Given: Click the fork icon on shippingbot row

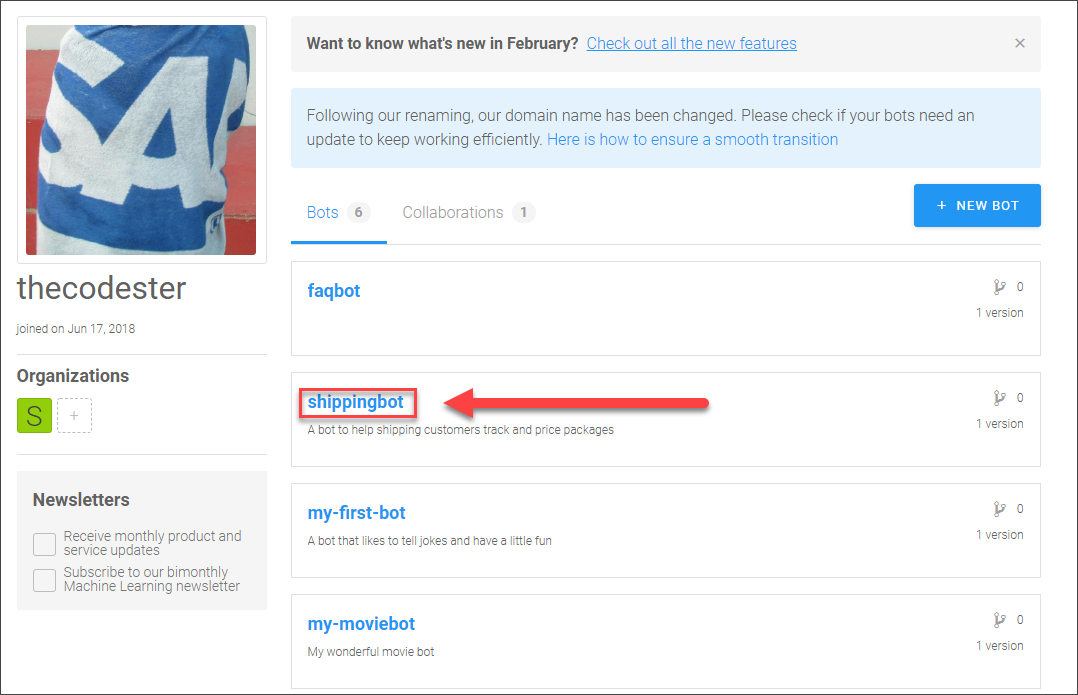Looking at the screenshot, I should pos(1000,398).
